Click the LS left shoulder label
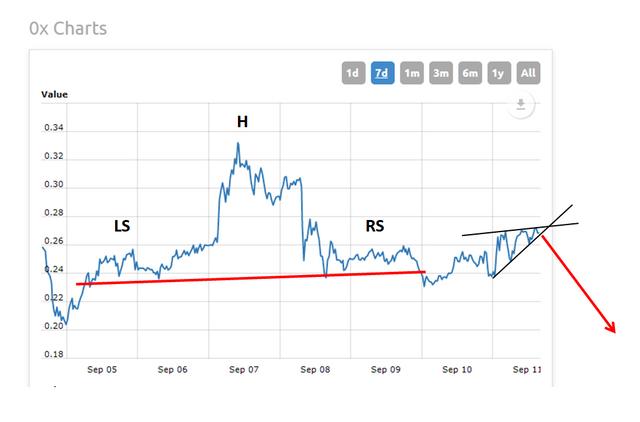The image size is (640, 422). [x=122, y=227]
